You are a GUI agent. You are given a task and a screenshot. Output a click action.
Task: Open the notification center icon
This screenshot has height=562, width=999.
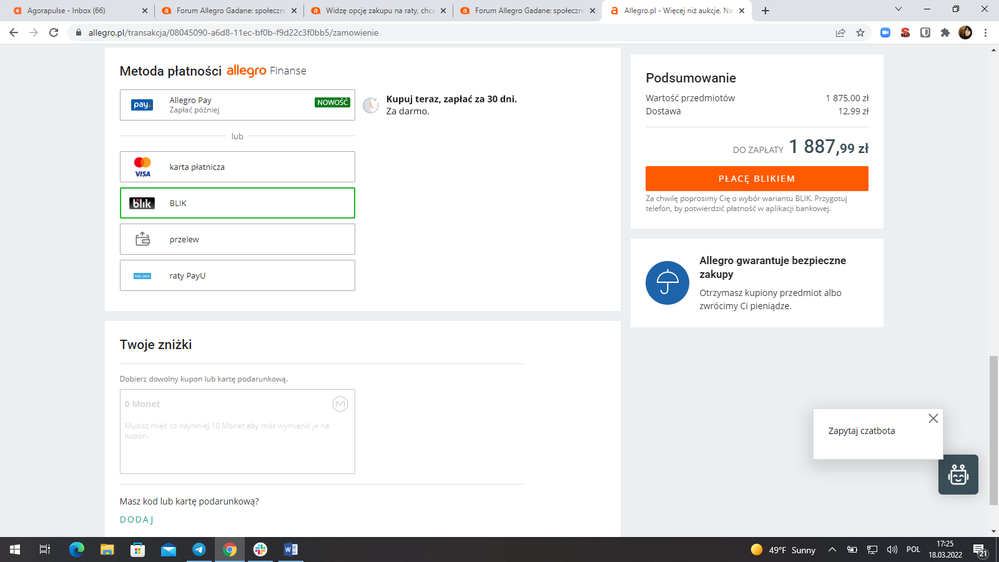click(x=981, y=550)
